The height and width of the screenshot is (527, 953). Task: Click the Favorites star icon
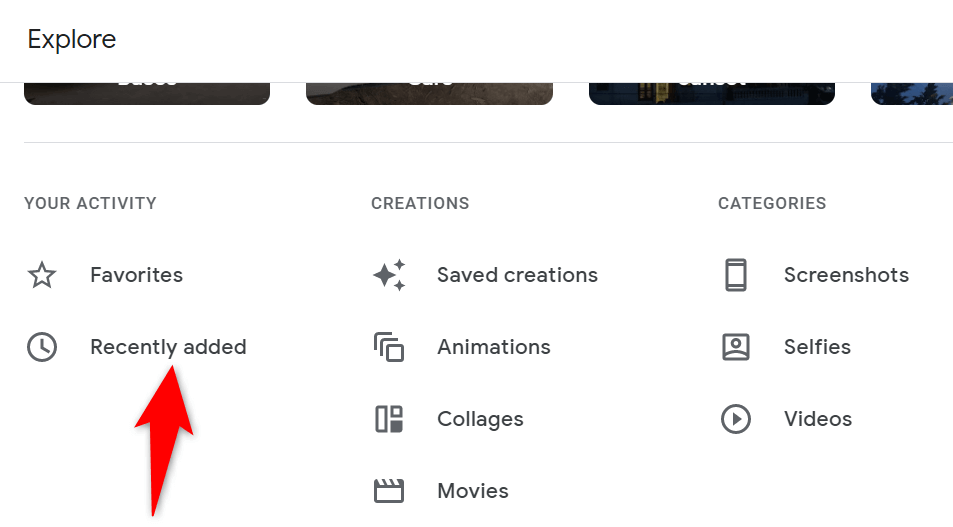(41, 275)
